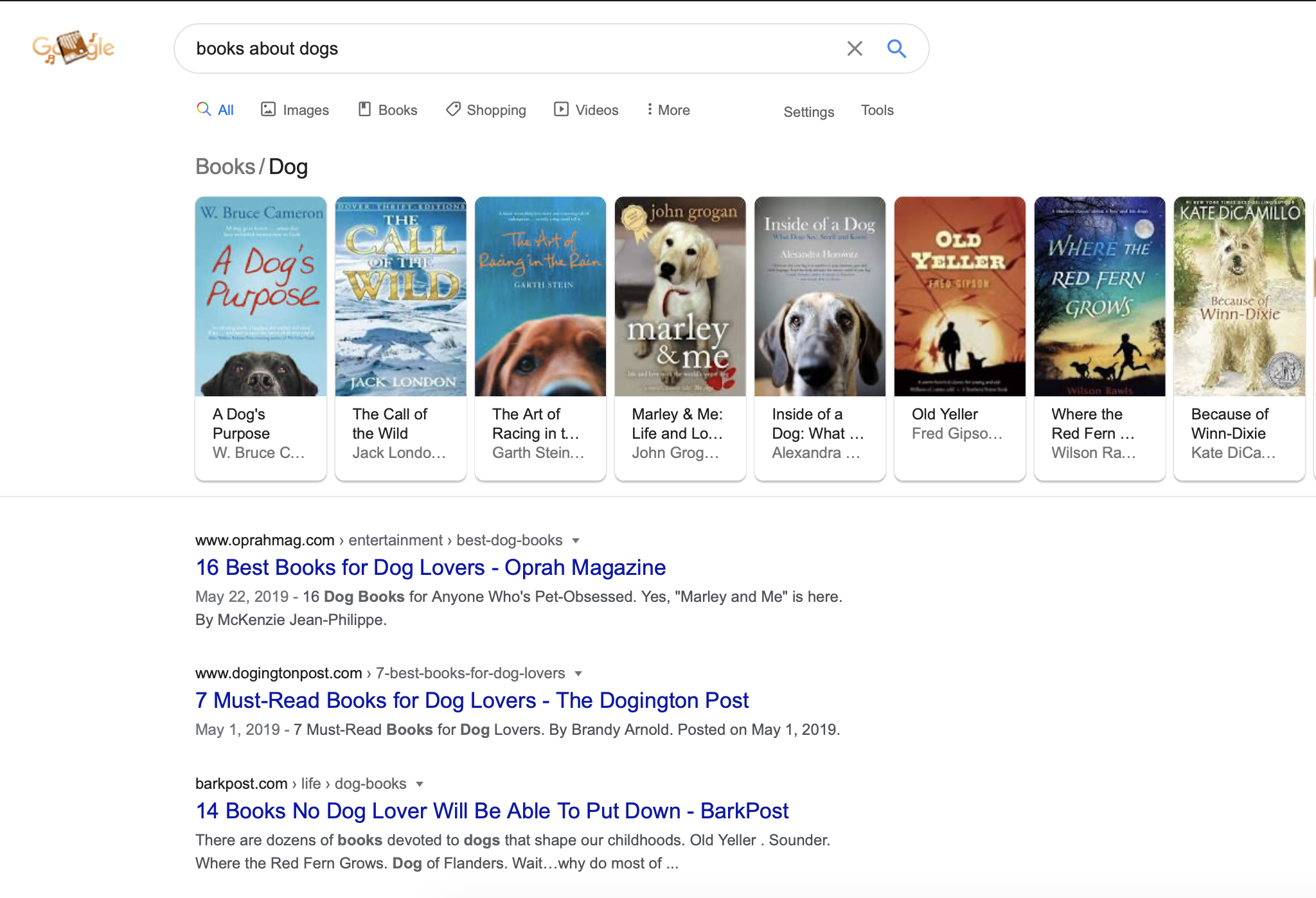This screenshot has height=898, width=1316.
Task: Click 'Alexandra …' author text
Action: (x=816, y=453)
